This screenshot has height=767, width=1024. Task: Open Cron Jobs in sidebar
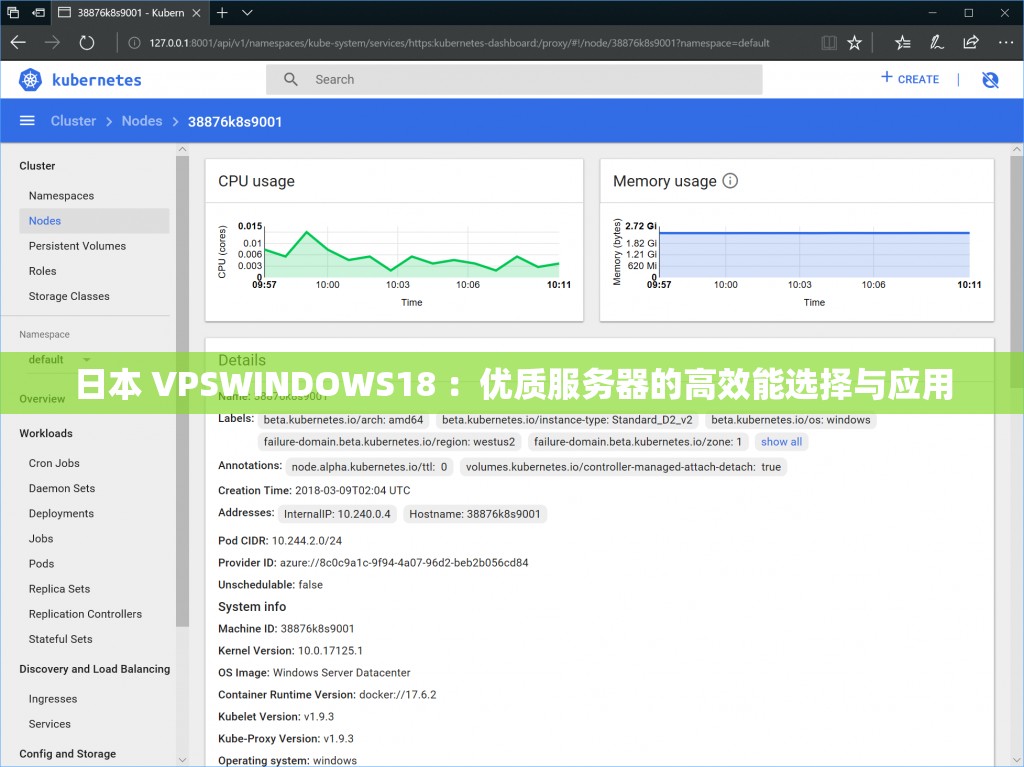tap(54, 463)
